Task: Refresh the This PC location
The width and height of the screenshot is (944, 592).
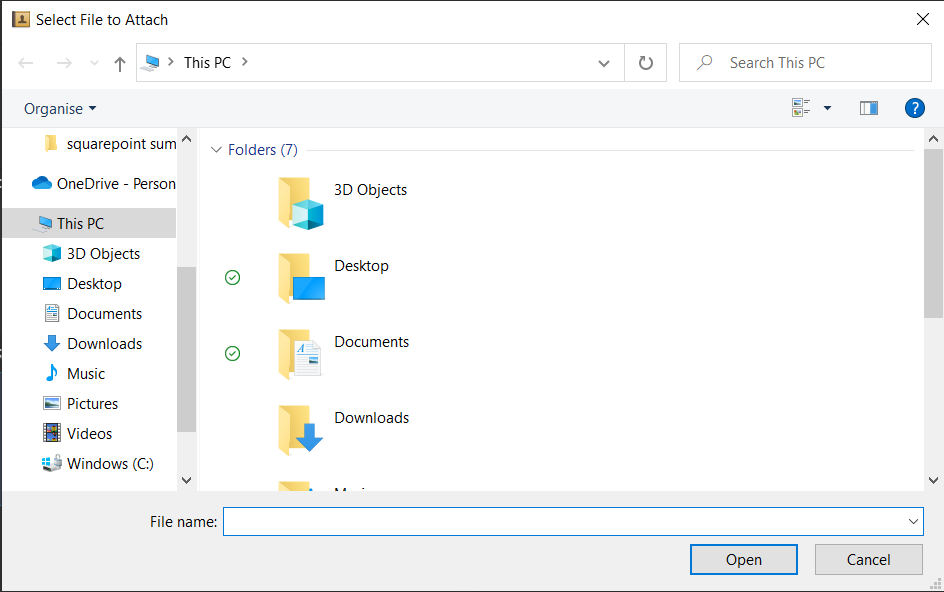Action: coord(645,63)
